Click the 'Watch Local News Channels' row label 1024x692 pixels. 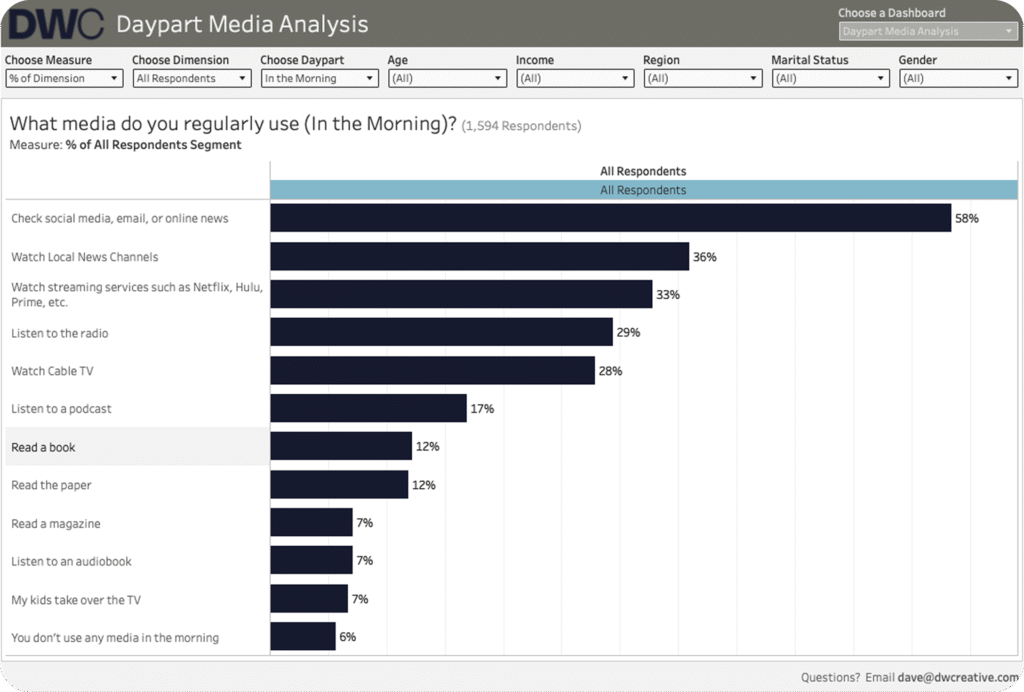(84, 257)
